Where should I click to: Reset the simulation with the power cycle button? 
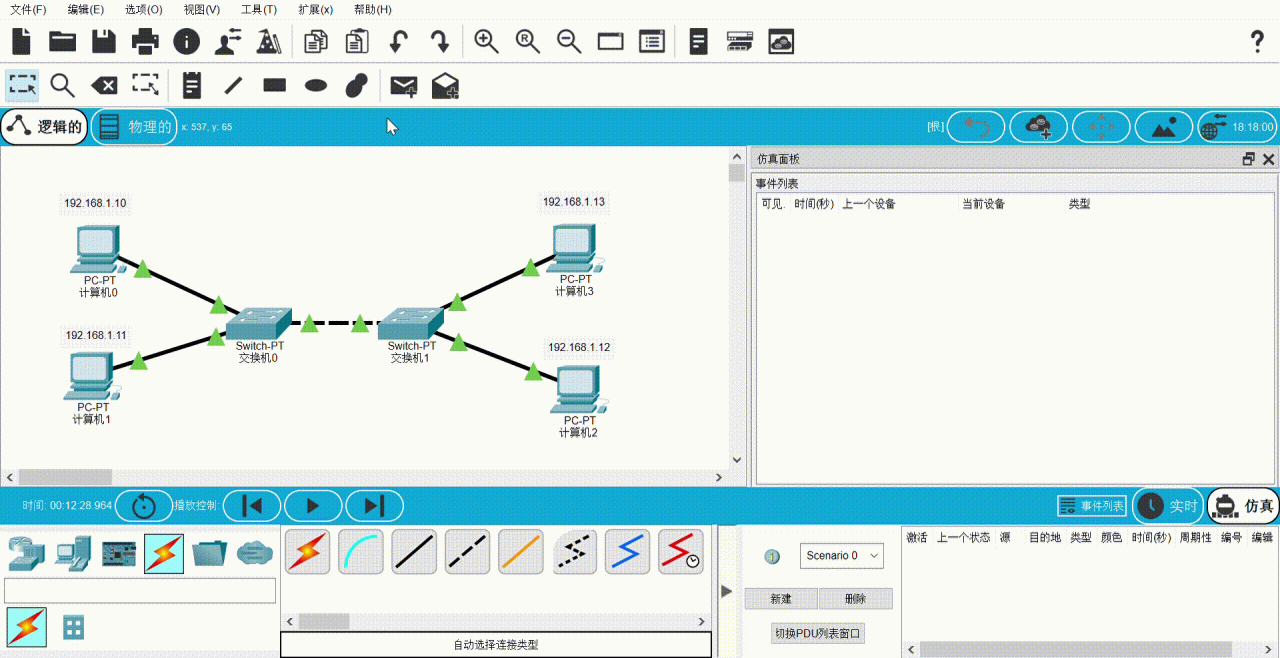pos(144,506)
